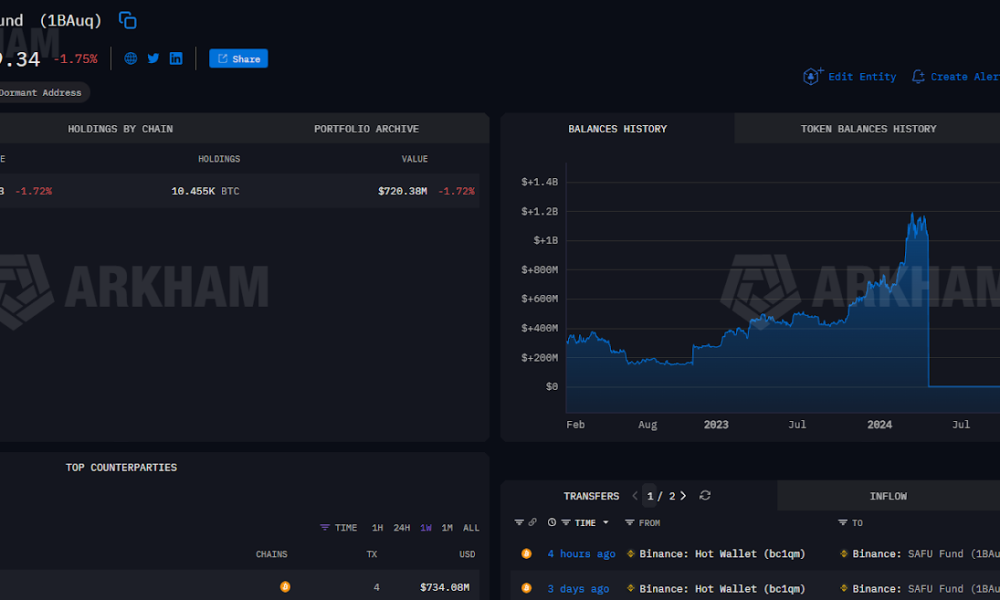Go to transfers page 2 with next arrow

coord(683,495)
